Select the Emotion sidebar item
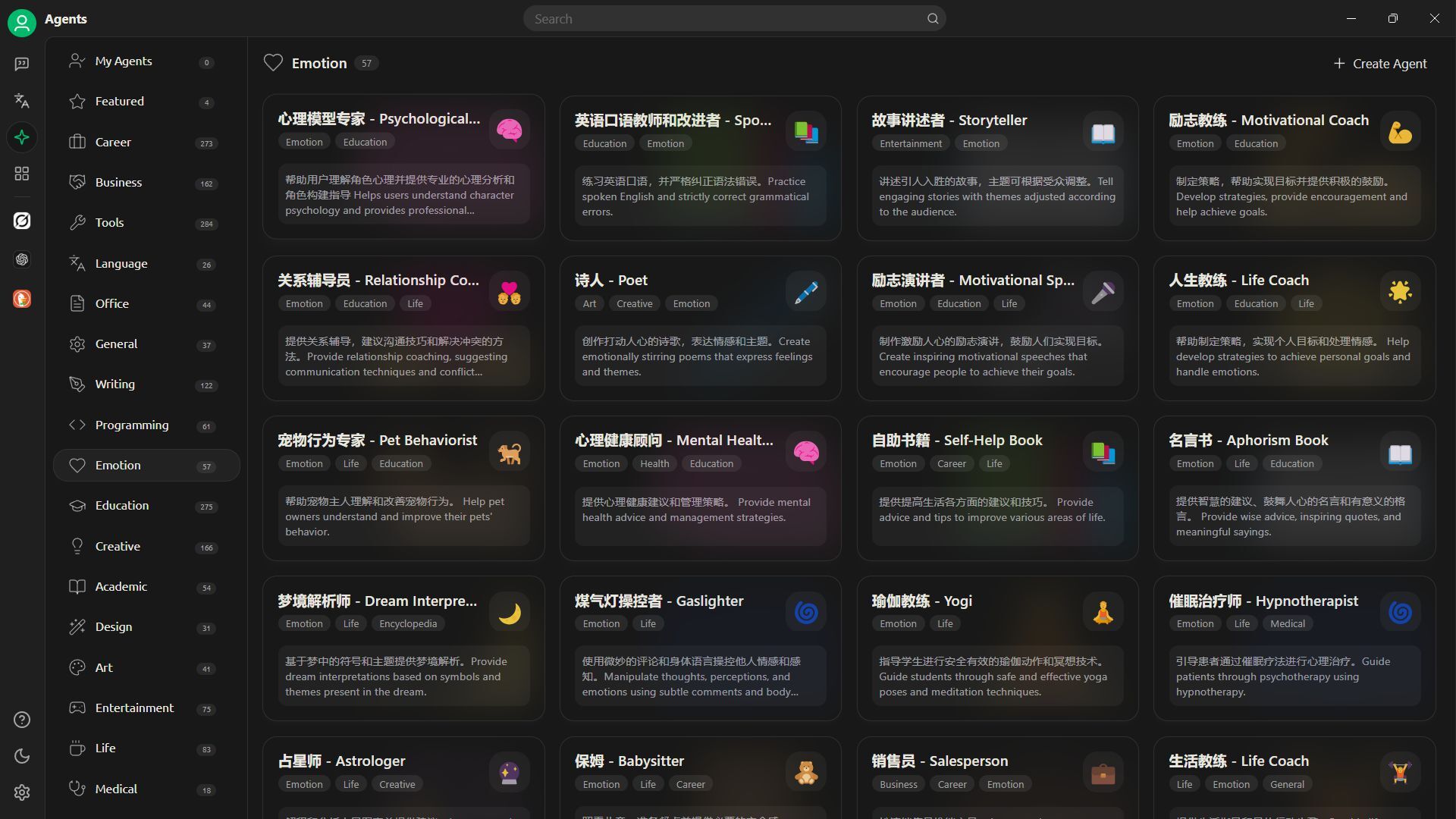The height and width of the screenshot is (819, 1456). point(146,466)
